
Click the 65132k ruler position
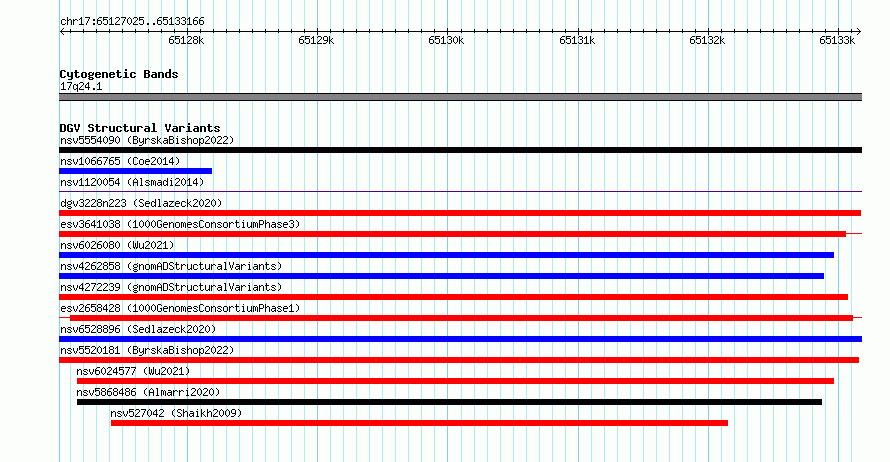pos(707,40)
